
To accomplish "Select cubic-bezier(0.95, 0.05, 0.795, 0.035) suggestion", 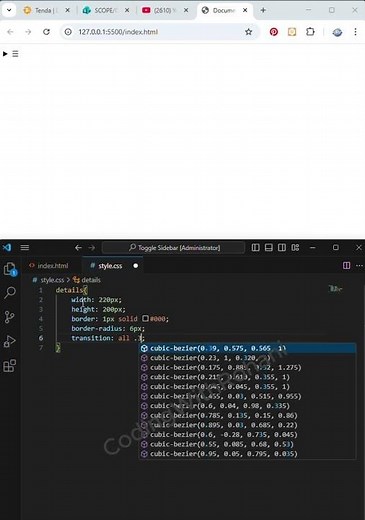I will click(x=247, y=454).
